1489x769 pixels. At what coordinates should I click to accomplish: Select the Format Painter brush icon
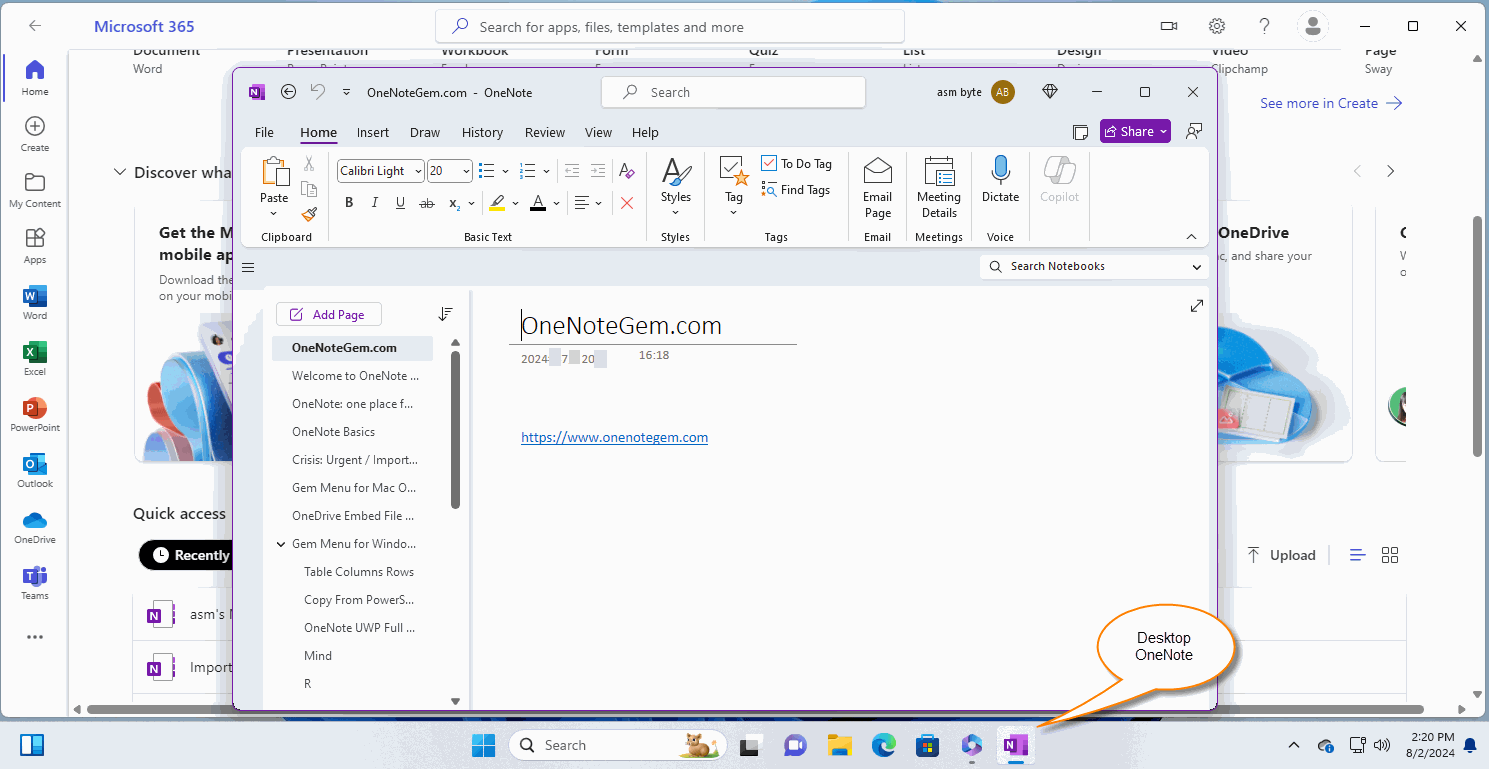pyautogui.click(x=309, y=214)
